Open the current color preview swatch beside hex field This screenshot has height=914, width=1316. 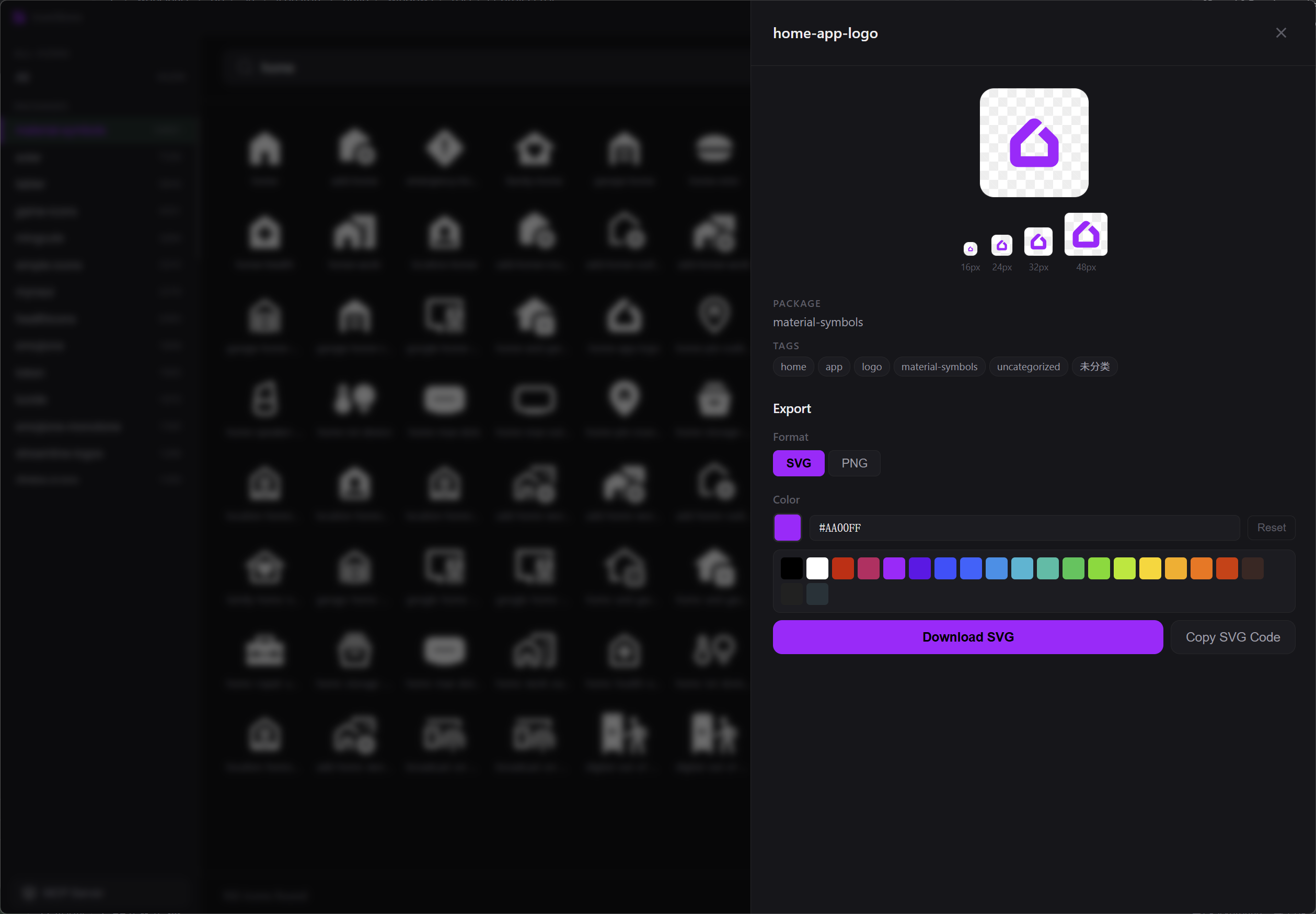[787, 528]
